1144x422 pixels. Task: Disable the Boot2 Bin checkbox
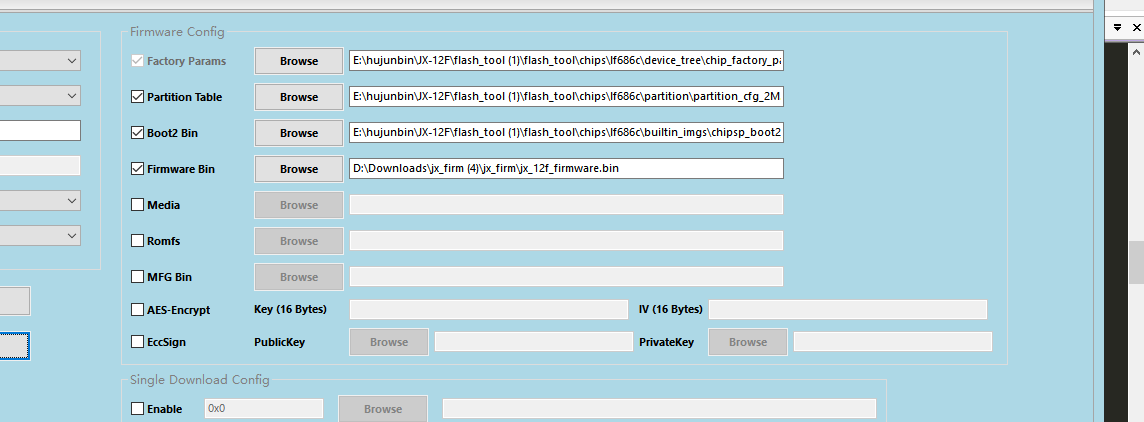coord(138,133)
